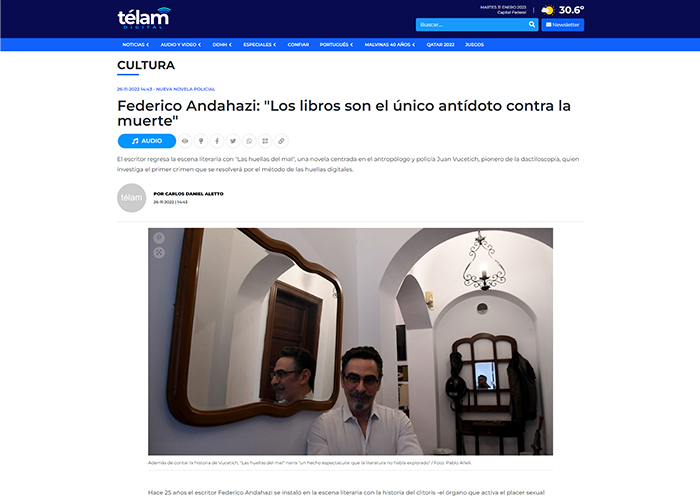The image size is (700, 500).
Task: Open the Cultura section heading link
Action: [x=146, y=65]
